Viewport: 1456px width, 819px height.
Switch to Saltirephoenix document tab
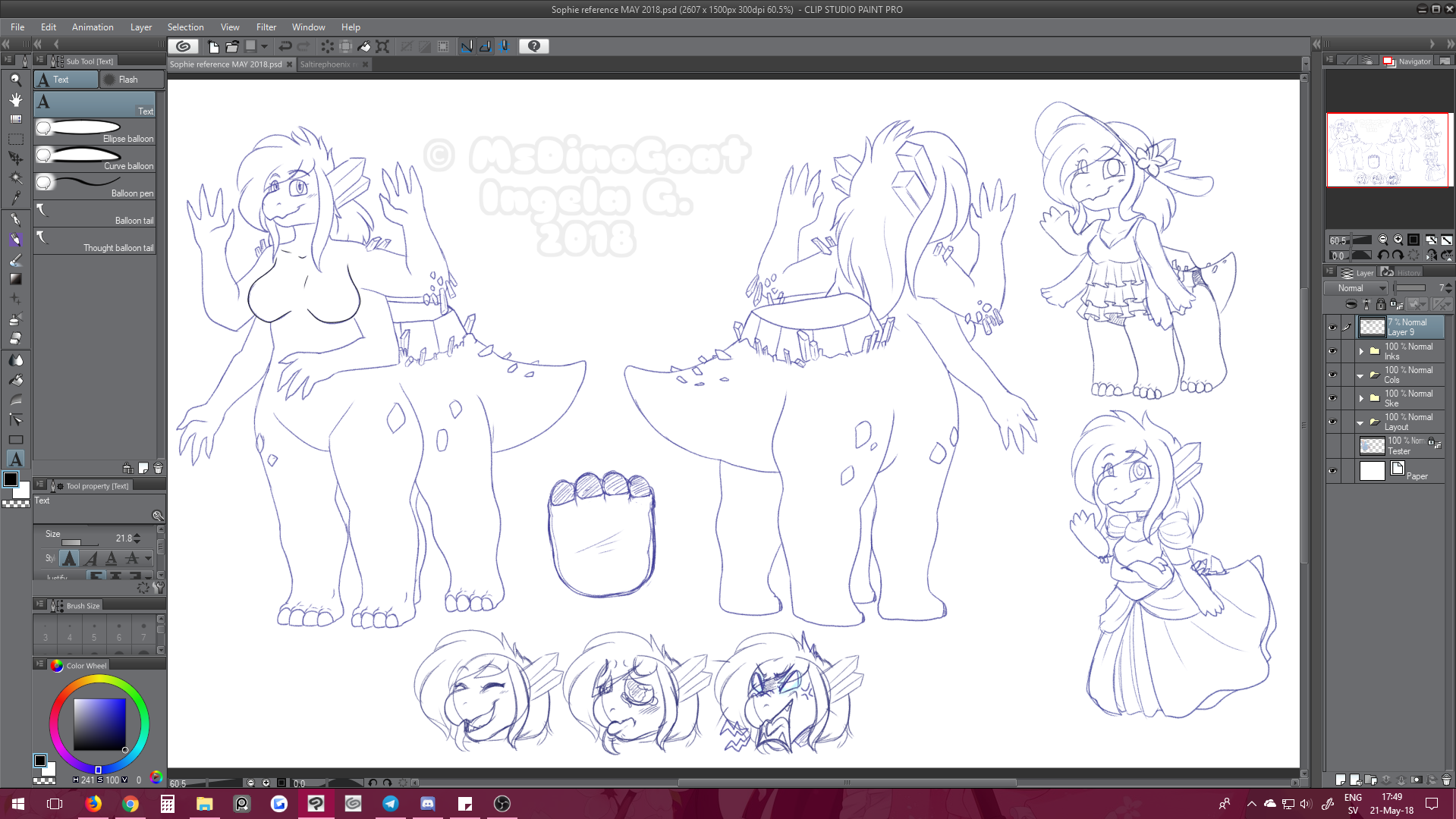pos(329,64)
